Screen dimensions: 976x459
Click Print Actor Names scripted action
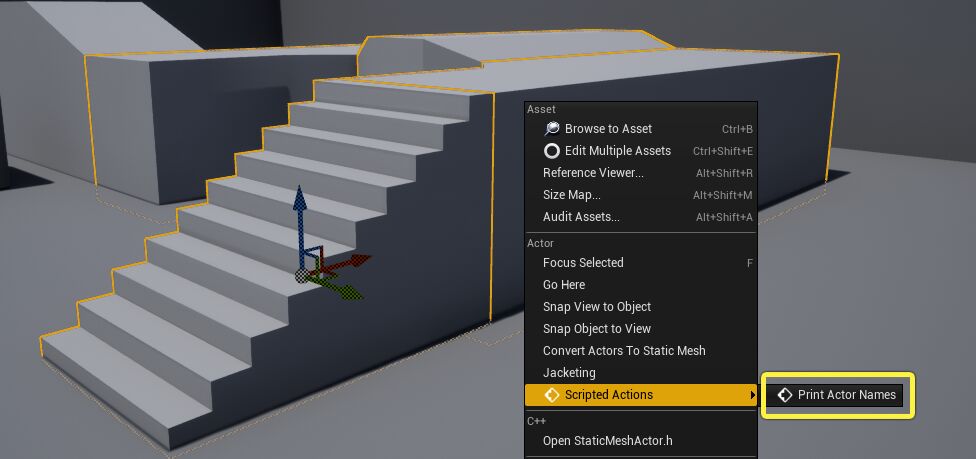pyautogui.click(x=835, y=395)
